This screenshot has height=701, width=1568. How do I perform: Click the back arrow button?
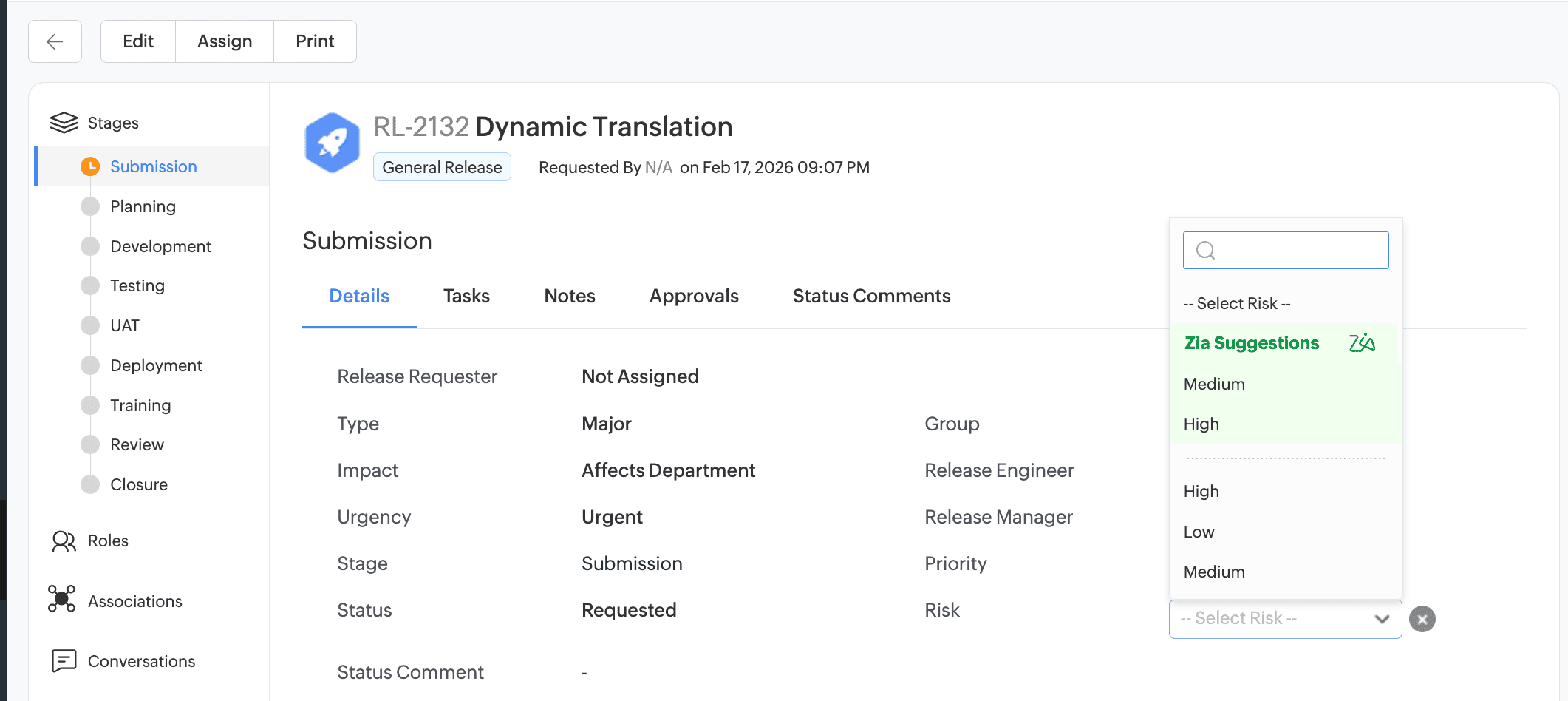55,41
